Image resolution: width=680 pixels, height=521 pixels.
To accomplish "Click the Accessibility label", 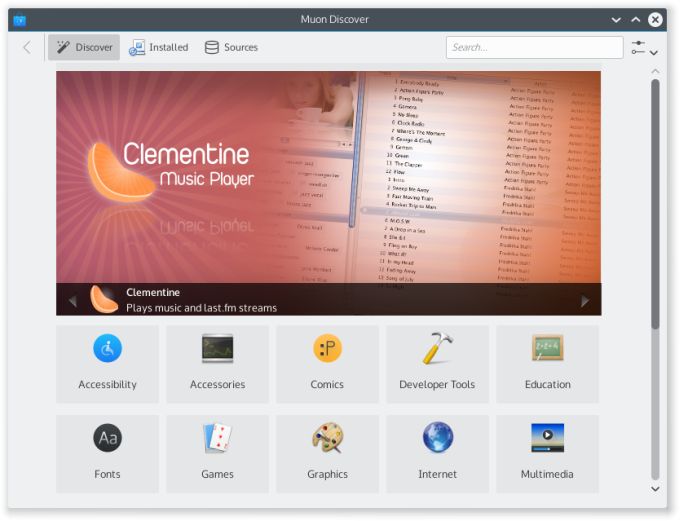I will coord(107,384).
